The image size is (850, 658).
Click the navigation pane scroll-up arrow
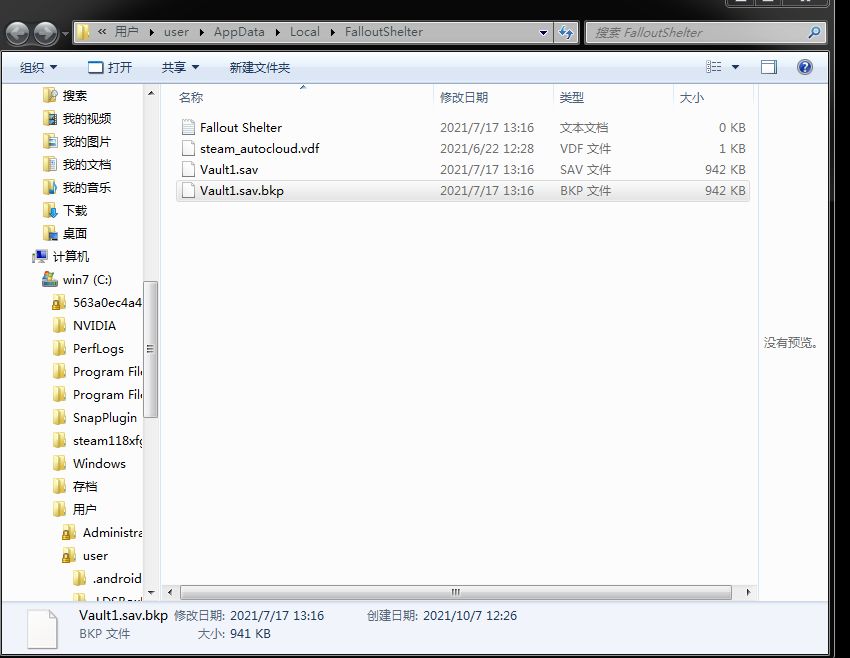pos(151,94)
